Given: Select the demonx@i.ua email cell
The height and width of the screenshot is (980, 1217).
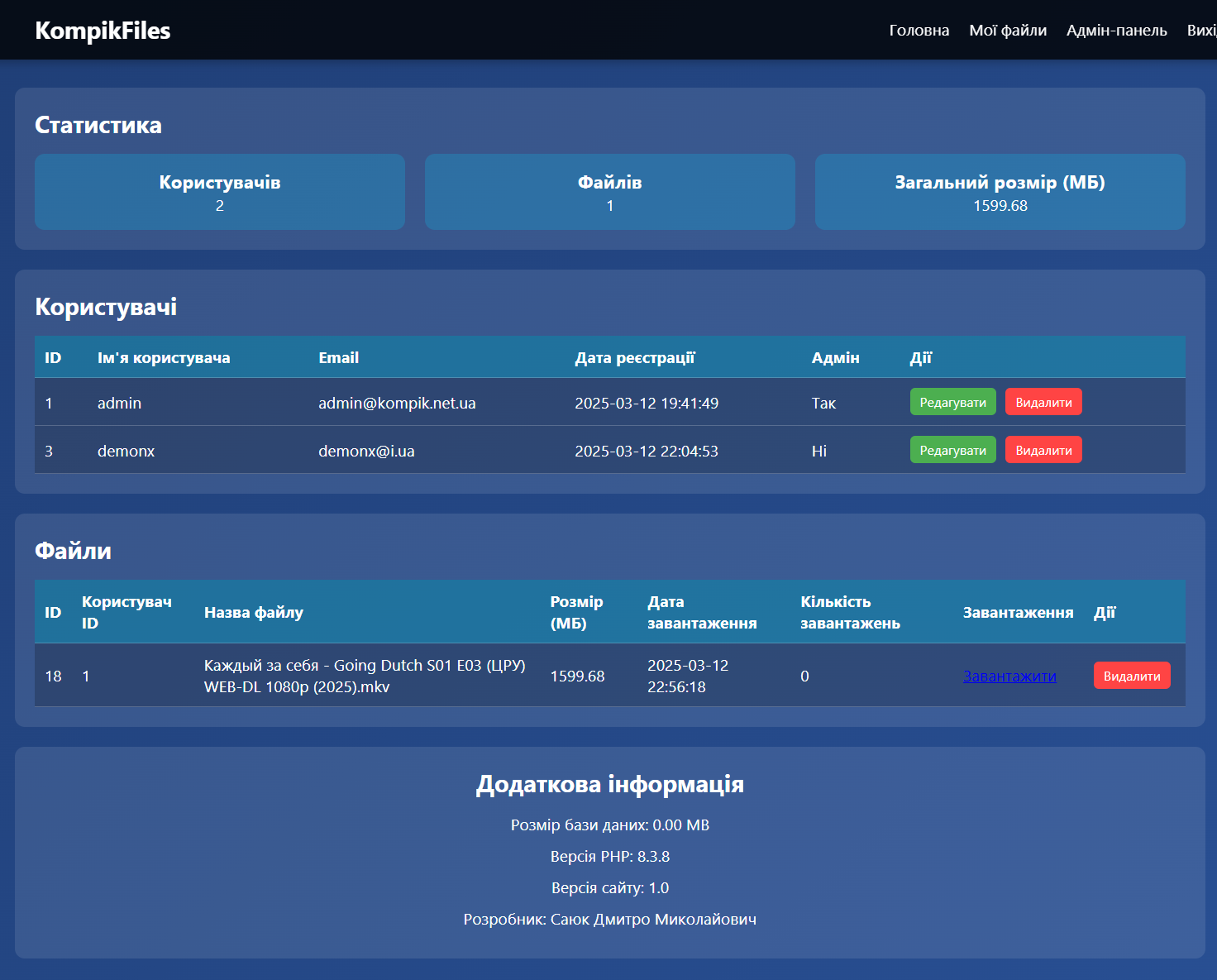Looking at the screenshot, I should pyautogui.click(x=366, y=452).
